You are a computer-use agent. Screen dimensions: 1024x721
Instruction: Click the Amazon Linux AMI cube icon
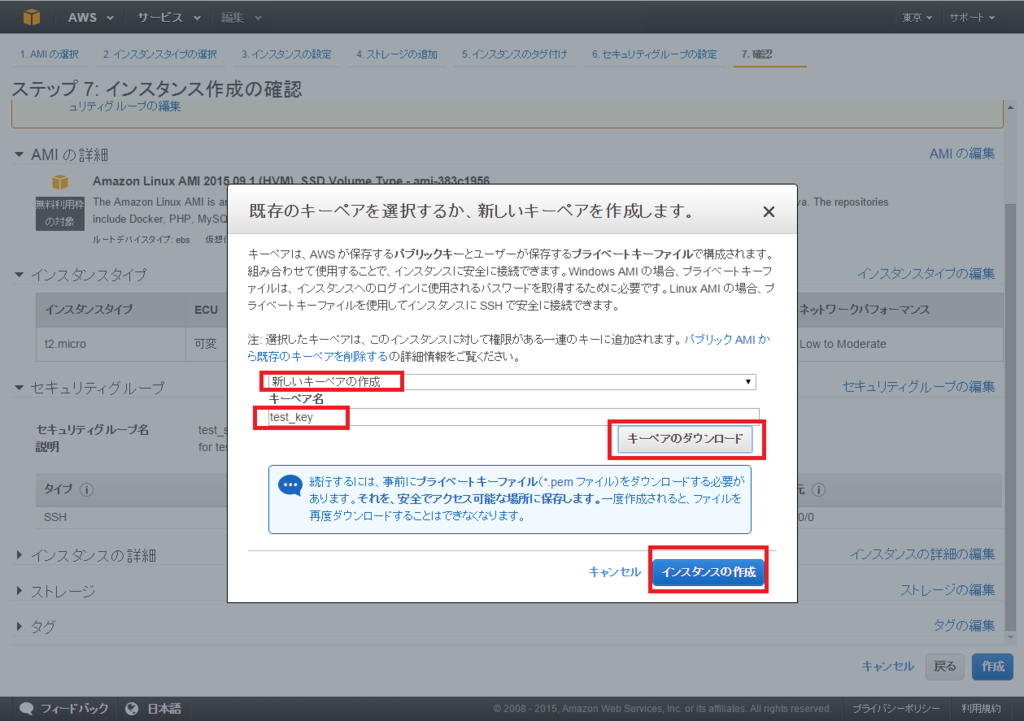(x=60, y=183)
